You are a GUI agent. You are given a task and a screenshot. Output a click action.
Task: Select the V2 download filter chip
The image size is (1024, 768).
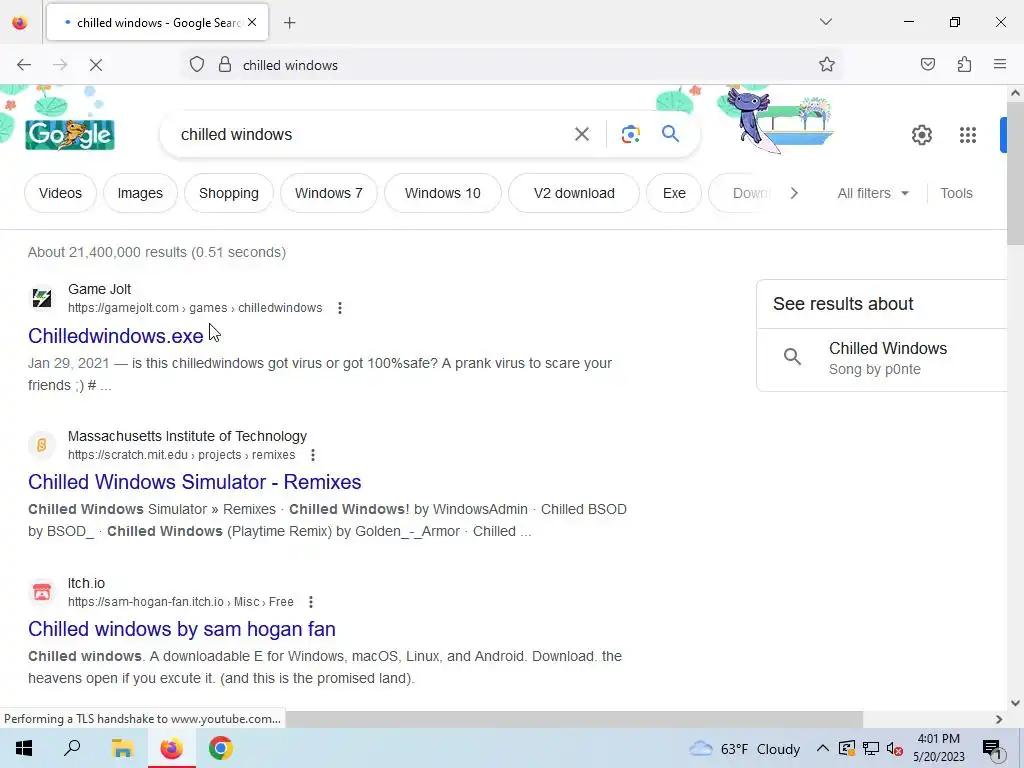[x=574, y=193]
